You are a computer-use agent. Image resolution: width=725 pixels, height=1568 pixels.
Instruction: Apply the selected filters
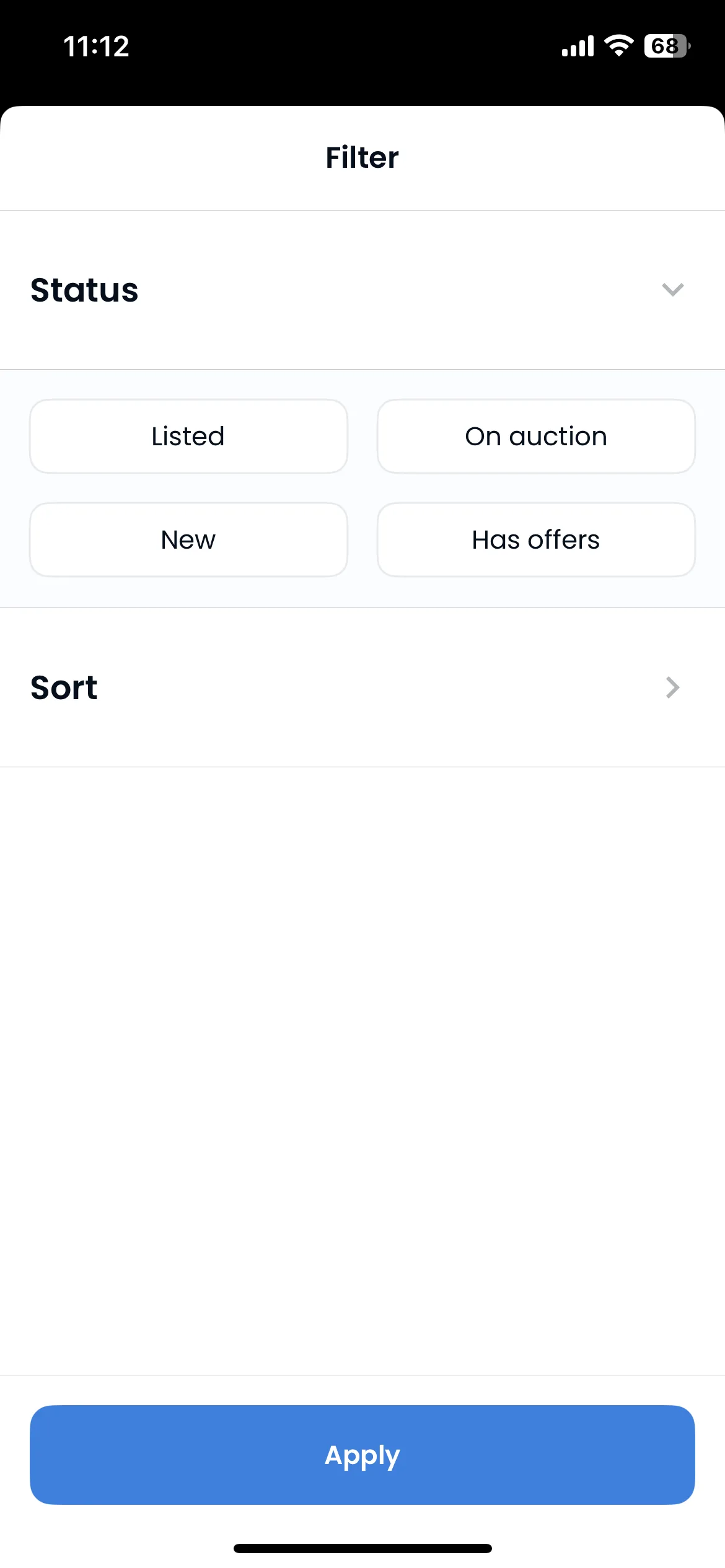362,1455
